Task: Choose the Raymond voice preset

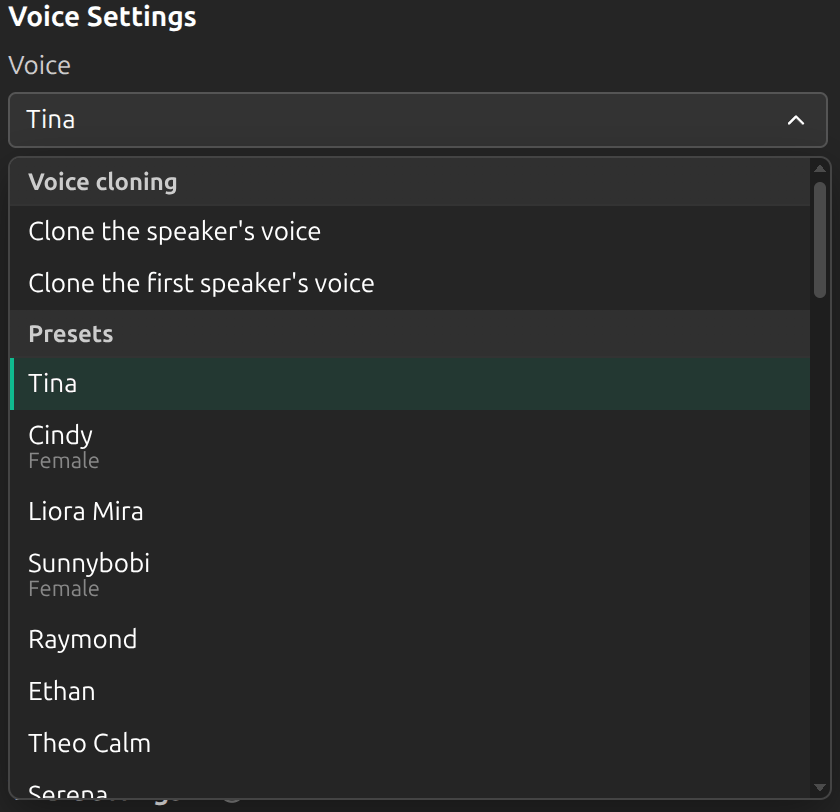Action: [x=410, y=640]
